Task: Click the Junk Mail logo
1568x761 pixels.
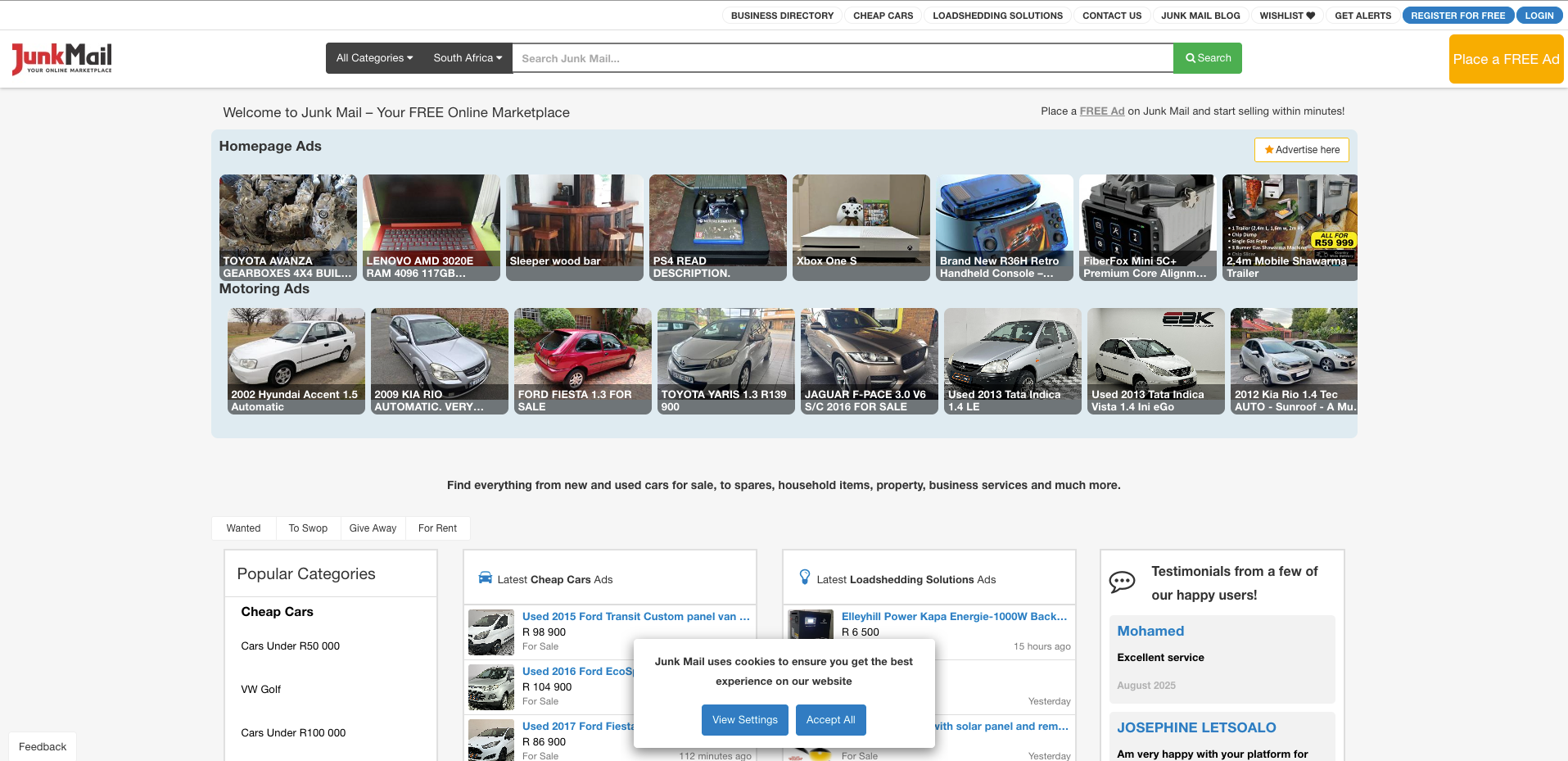Action: point(62,58)
